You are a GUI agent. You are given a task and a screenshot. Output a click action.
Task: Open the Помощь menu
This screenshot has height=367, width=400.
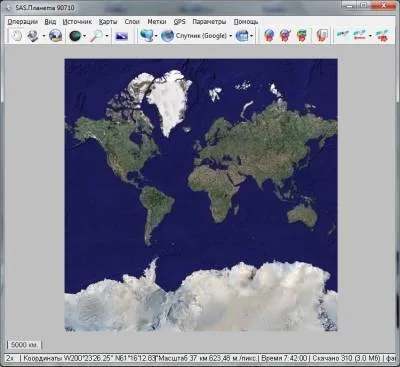(246, 22)
